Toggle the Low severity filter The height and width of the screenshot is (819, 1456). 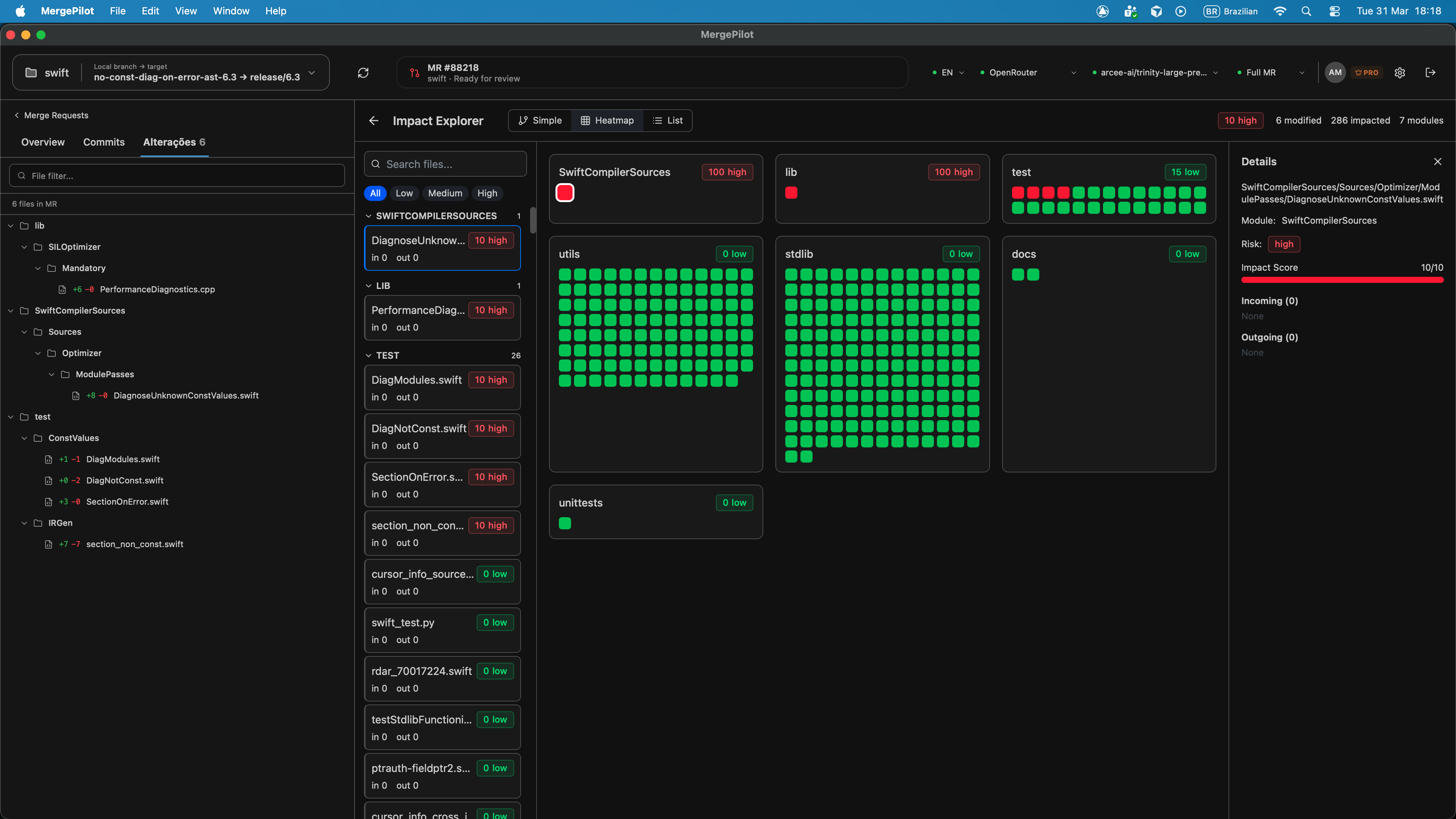[404, 193]
